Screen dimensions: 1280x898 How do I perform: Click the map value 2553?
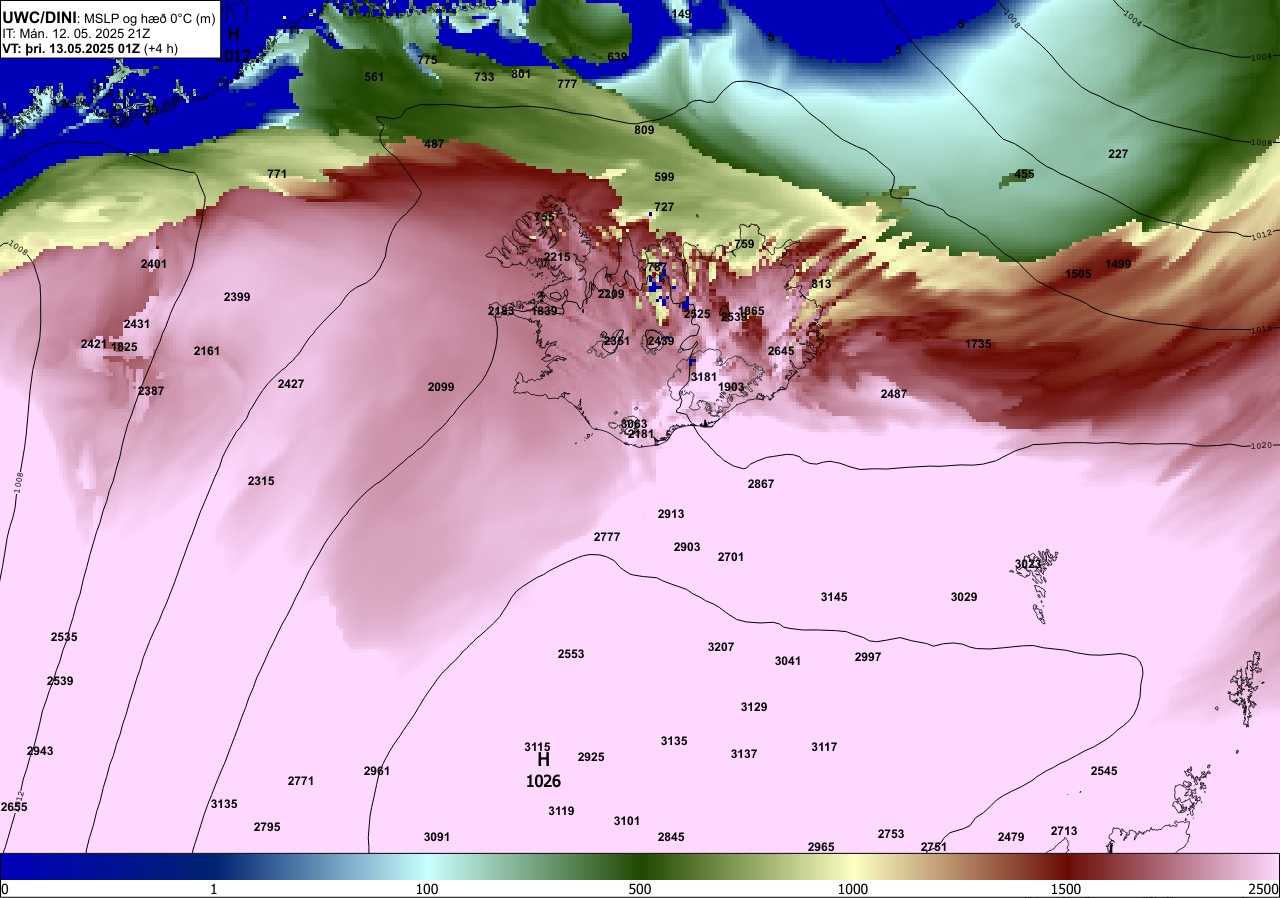coord(571,654)
